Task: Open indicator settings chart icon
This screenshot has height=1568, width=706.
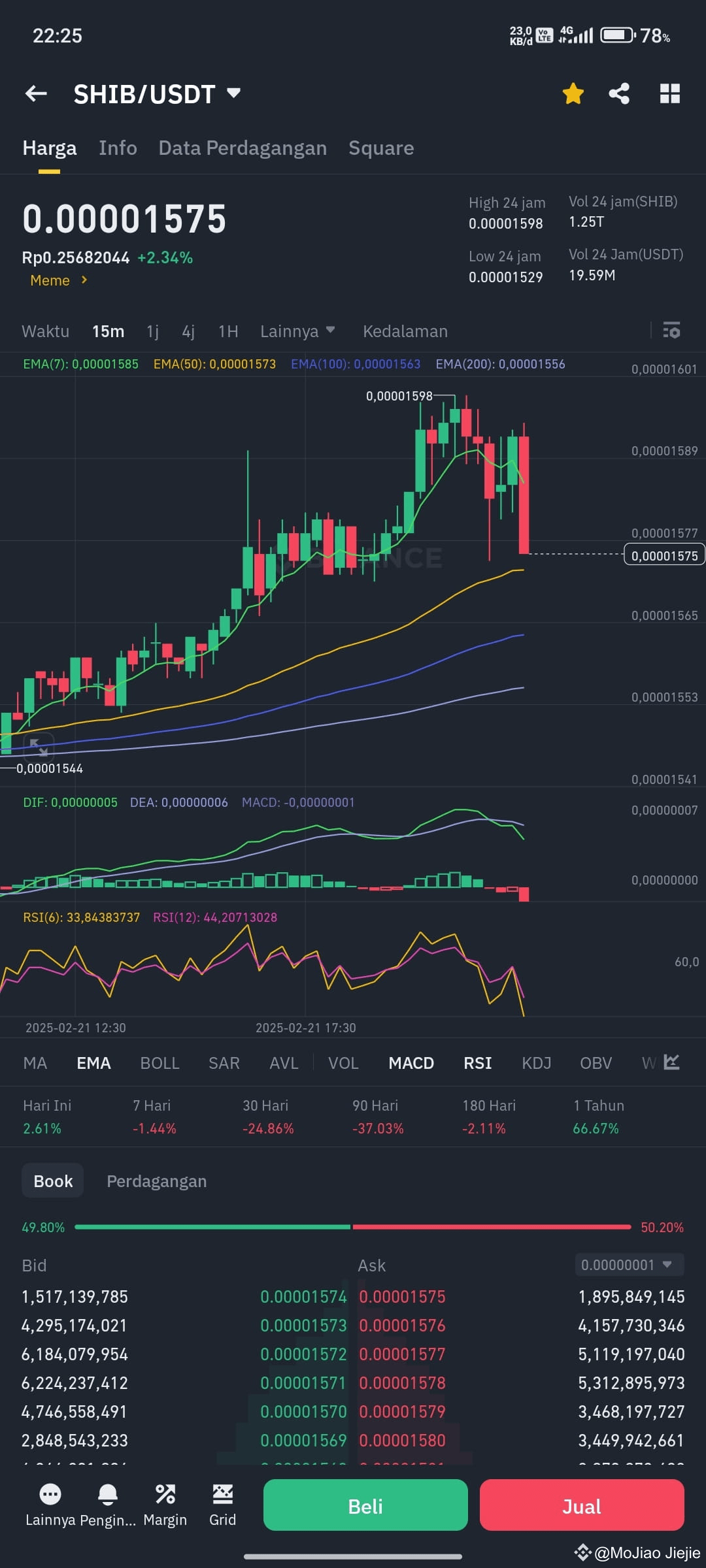Action: [671, 1062]
